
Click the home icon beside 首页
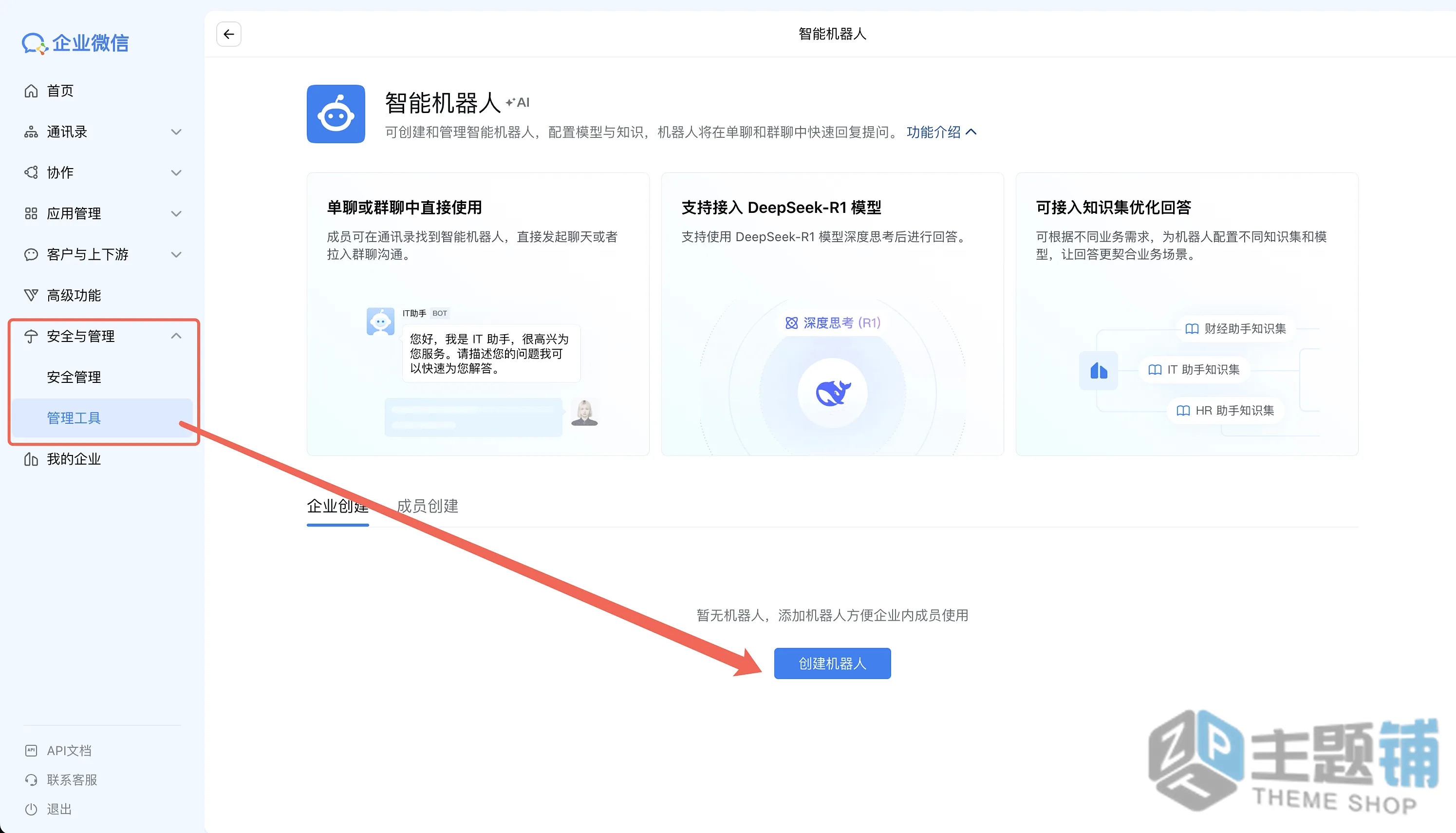31,91
